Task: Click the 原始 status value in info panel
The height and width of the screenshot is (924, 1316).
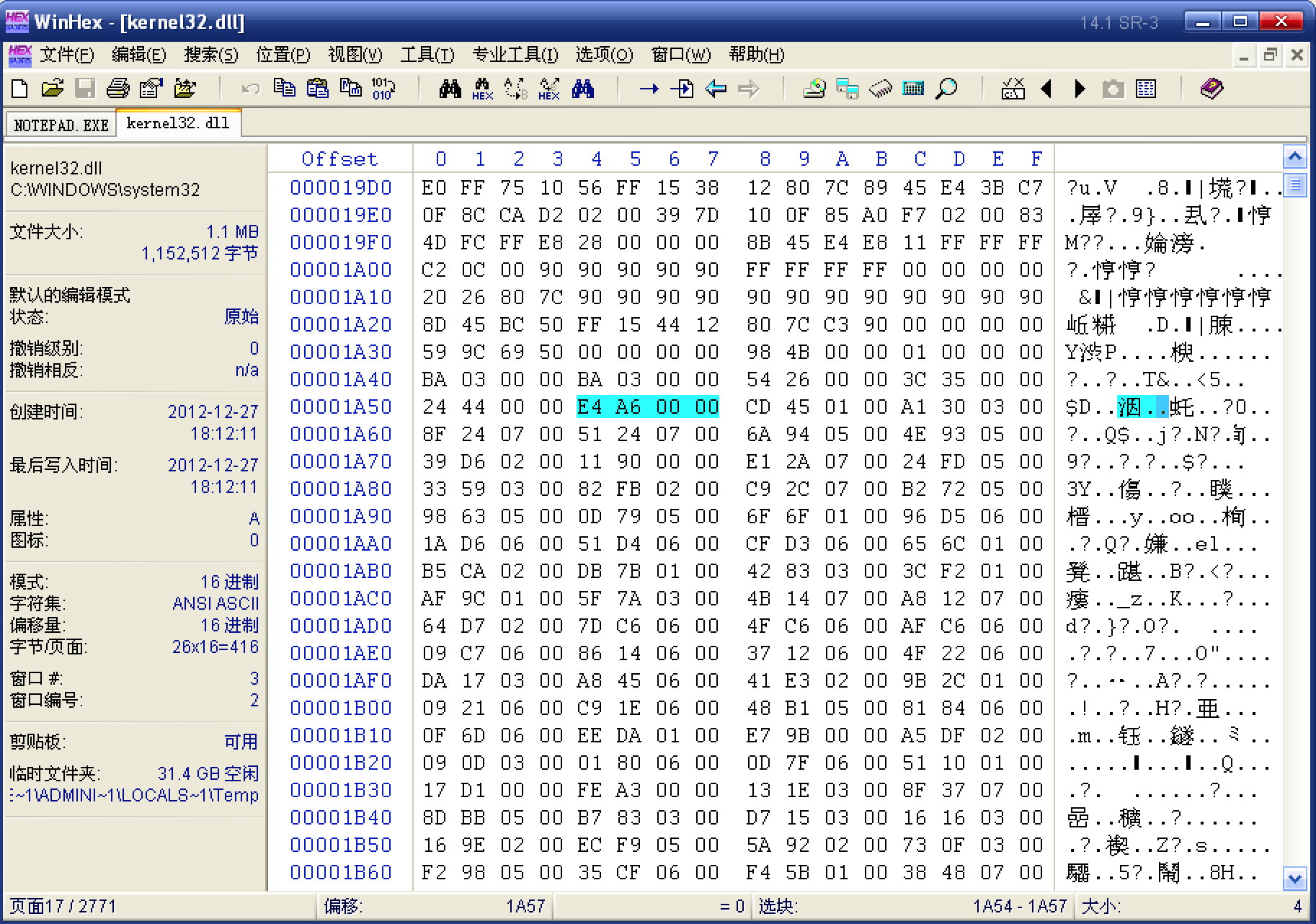Action: pyautogui.click(x=241, y=316)
